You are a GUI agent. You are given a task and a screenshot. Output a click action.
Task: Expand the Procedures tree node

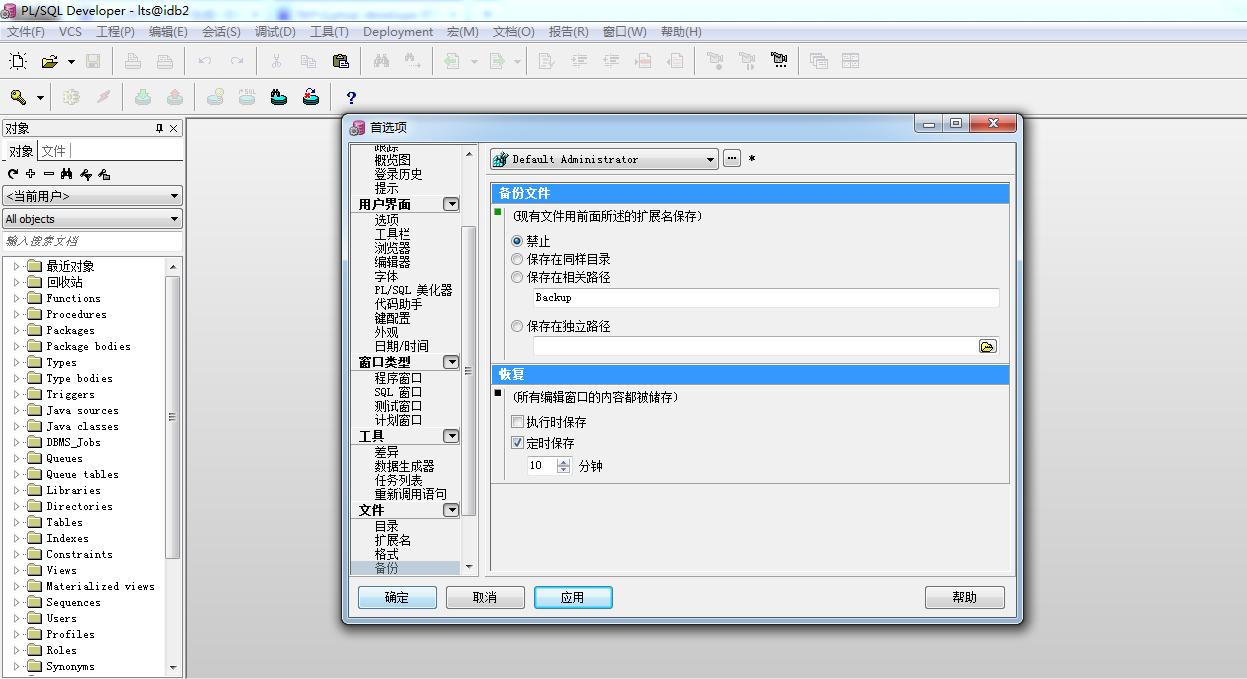click(16, 314)
